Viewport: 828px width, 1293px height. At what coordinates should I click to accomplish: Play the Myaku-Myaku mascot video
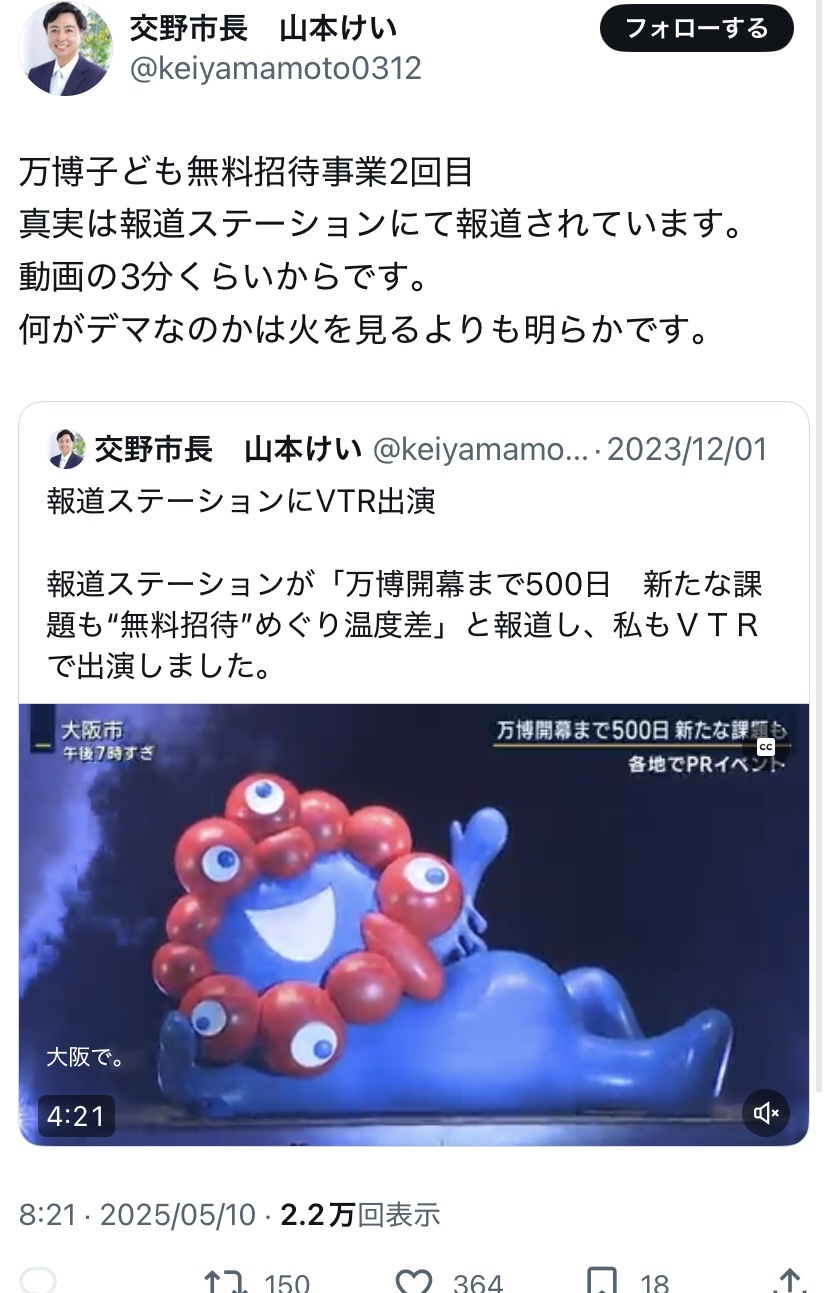click(414, 924)
